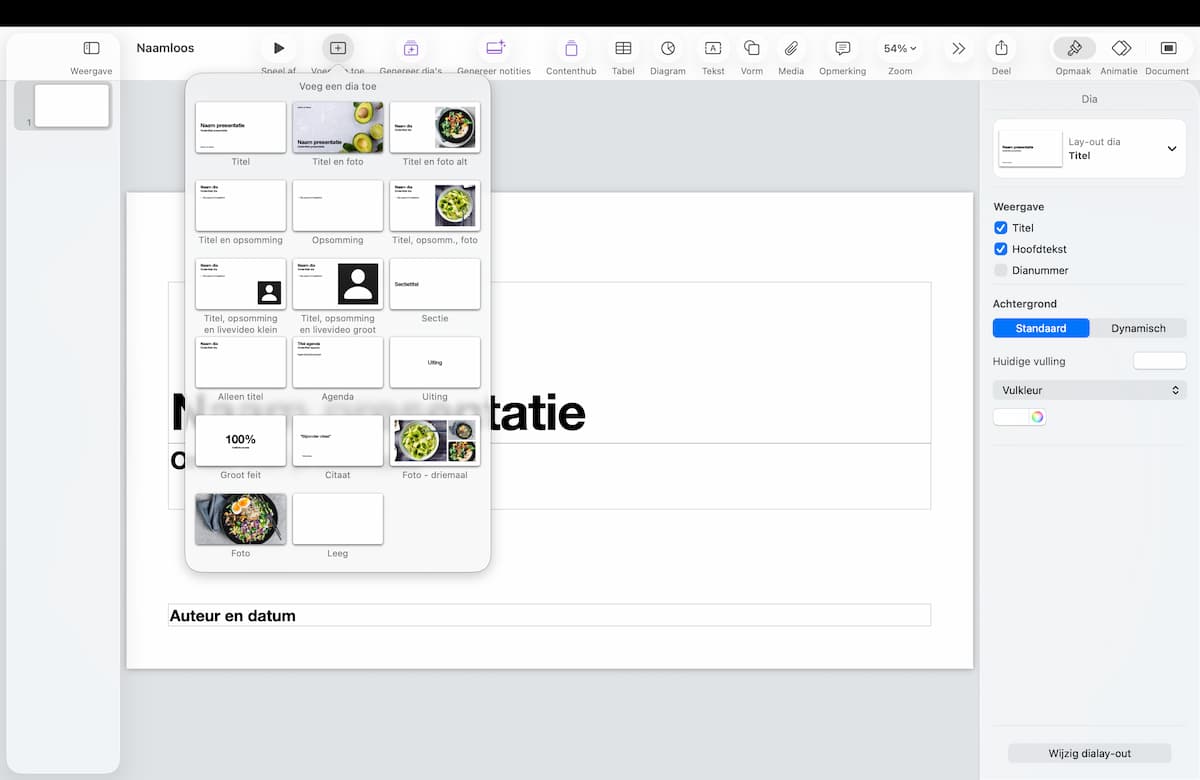Choose the Agenda layout
The width and height of the screenshot is (1200, 780).
pos(338,362)
